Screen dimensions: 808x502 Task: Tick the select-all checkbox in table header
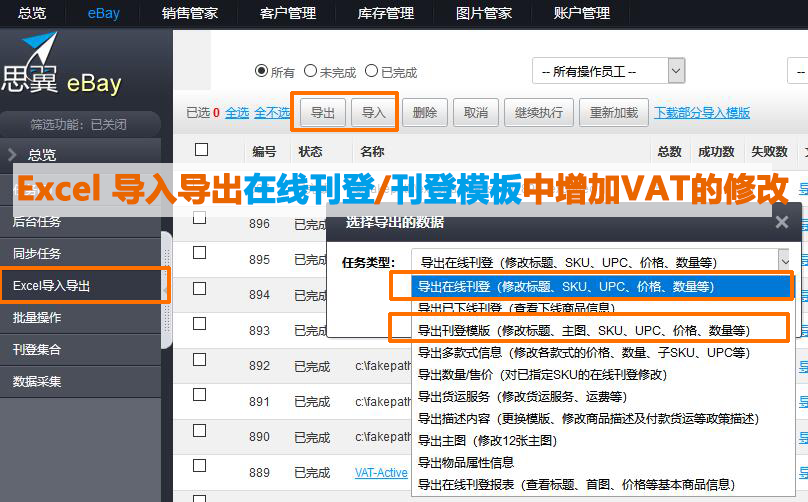coord(201,149)
